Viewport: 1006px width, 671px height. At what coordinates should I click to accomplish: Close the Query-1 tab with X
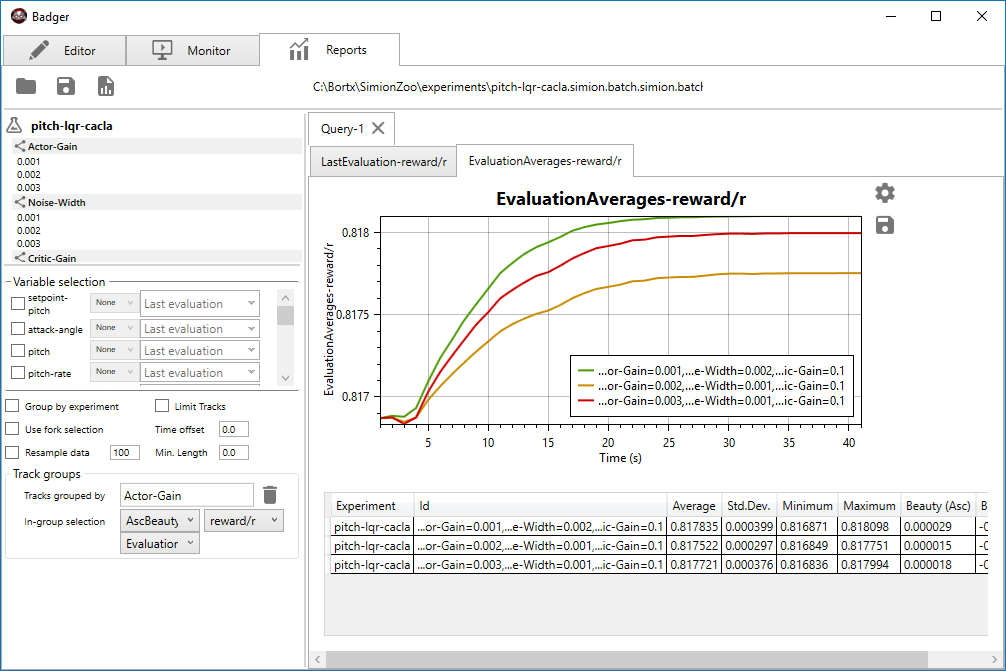pyautogui.click(x=379, y=128)
